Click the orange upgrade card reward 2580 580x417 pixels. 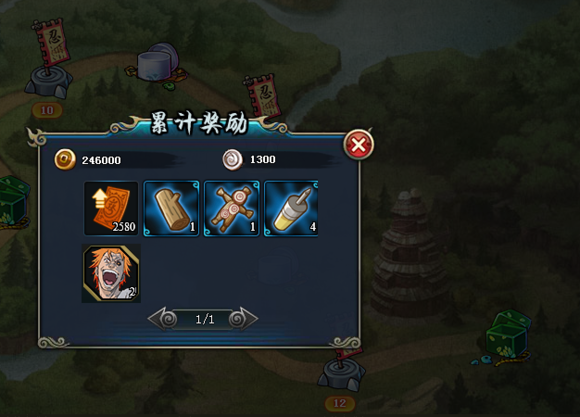click(x=111, y=208)
